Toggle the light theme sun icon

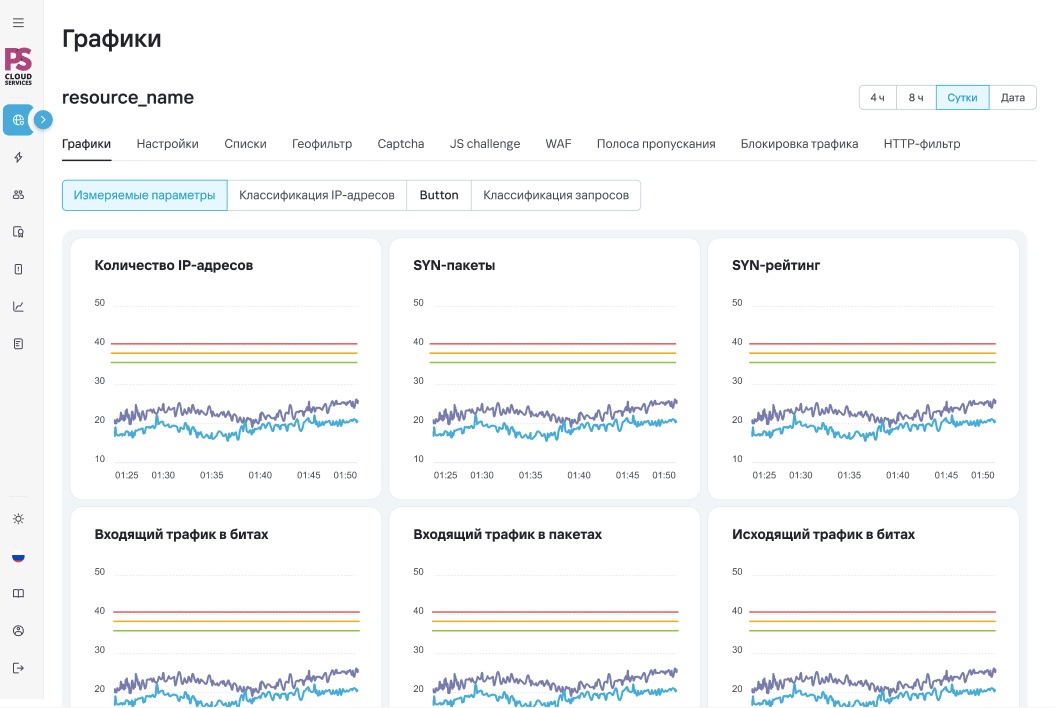tap(18, 519)
